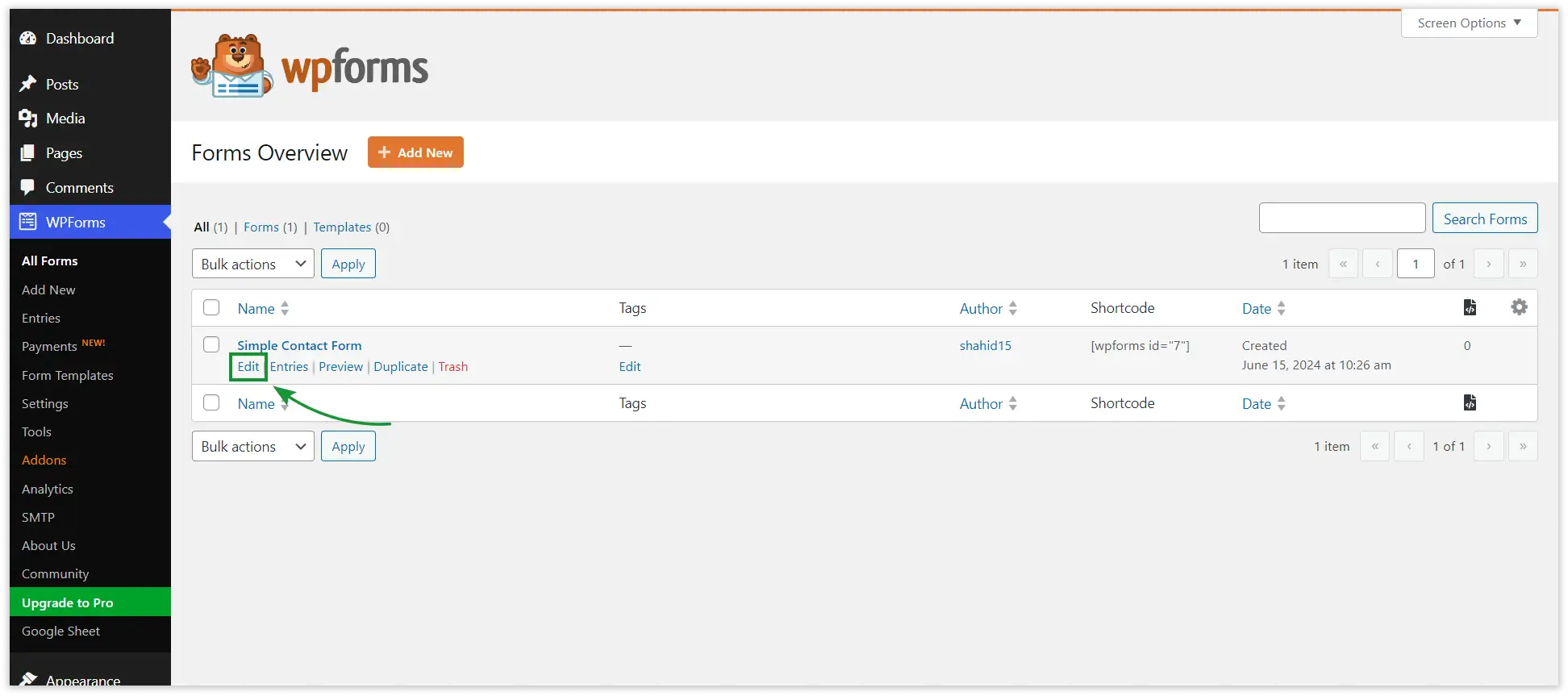The width and height of the screenshot is (1568, 696).
Task: Open the bottom Bulk actions dropdown
Action: tap(253, 446)
